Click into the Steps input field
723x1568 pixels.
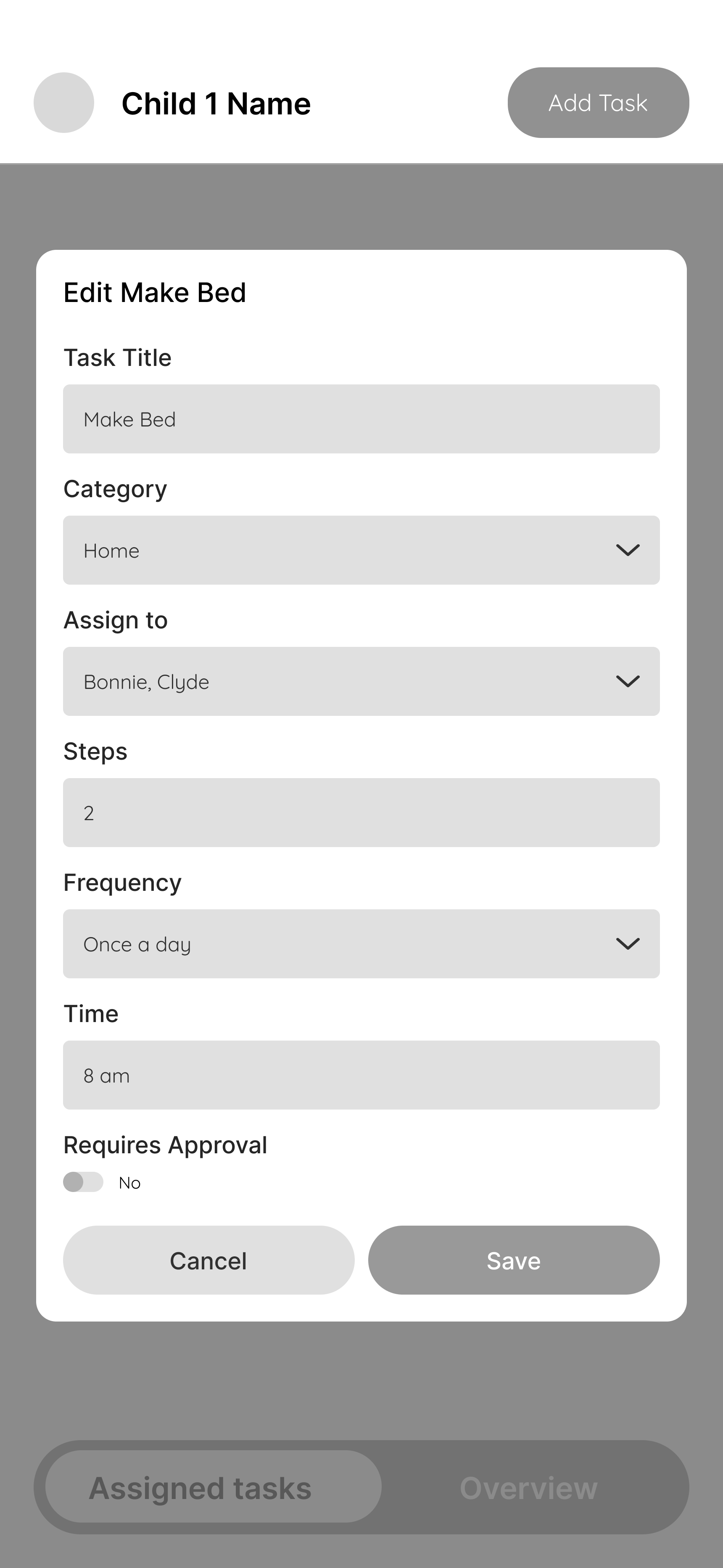(361, 813)
